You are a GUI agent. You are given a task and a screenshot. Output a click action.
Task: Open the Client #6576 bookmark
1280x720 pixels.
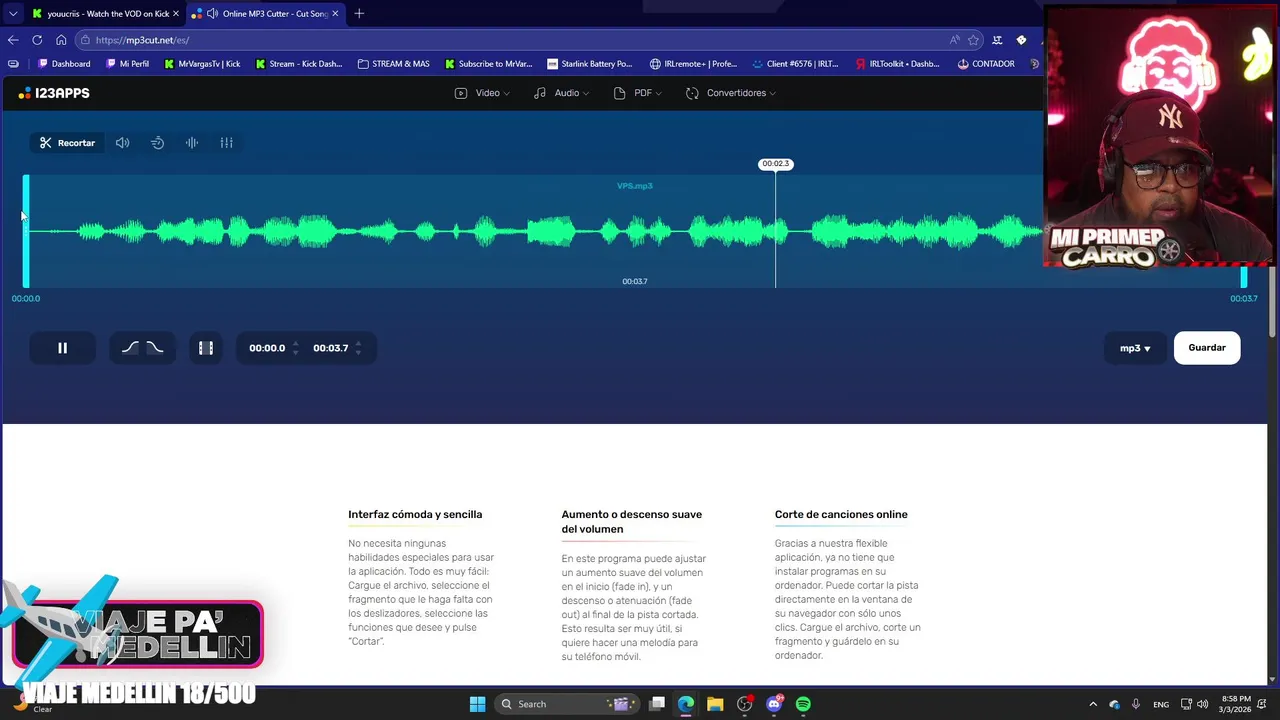point(795,64)
